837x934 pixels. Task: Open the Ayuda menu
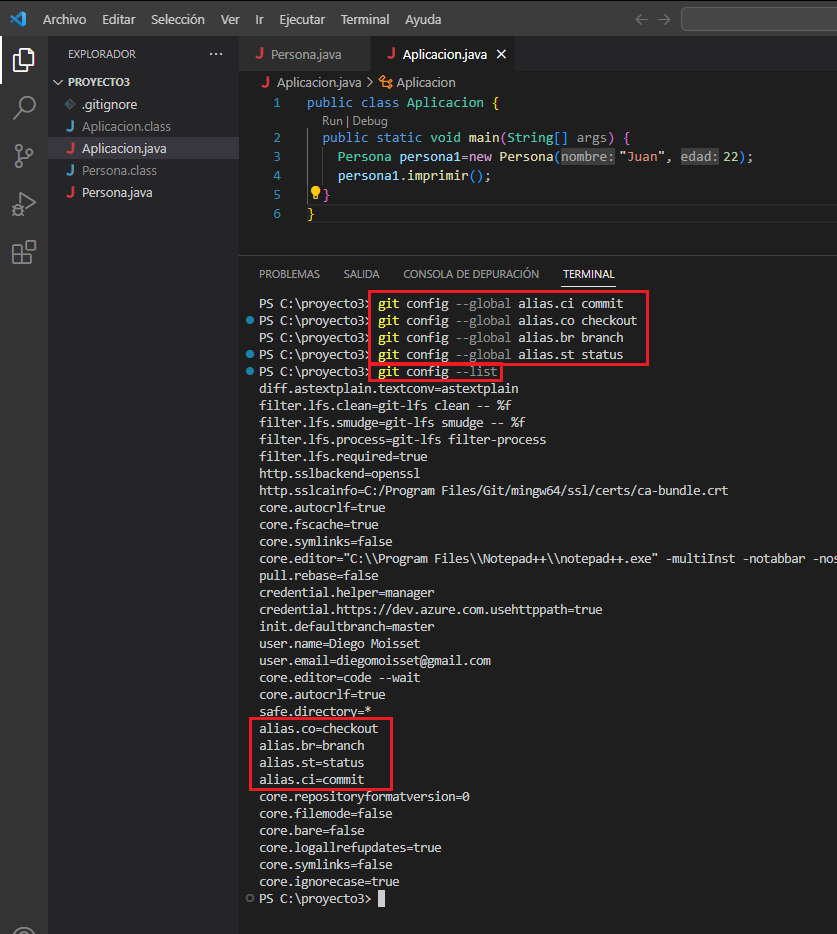pos(423,20)
